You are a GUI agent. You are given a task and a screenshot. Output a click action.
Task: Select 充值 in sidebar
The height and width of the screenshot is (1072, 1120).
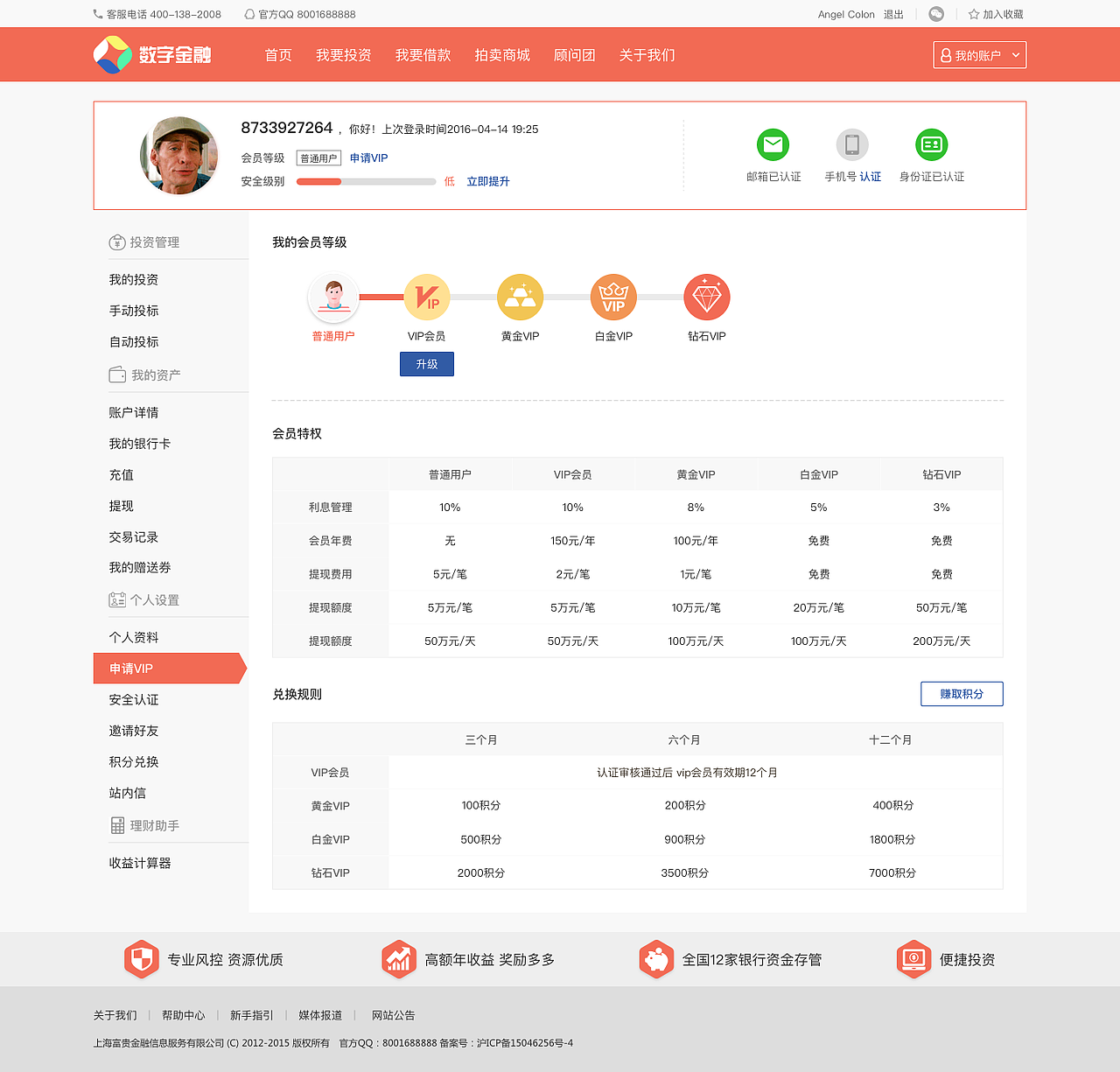pyautogui.click(x=122, y=474)
